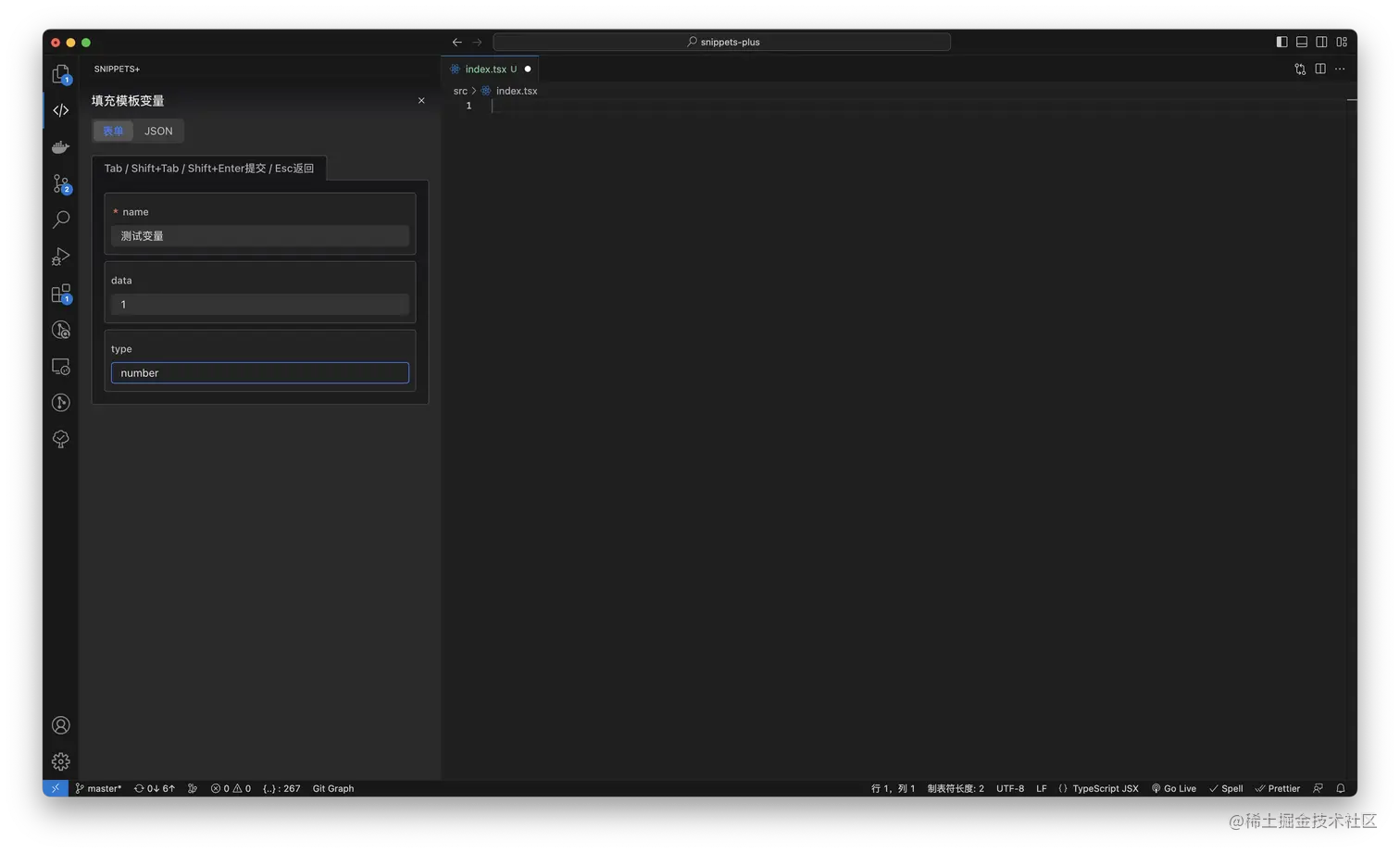Image resolution: width=1400 pixels, height=853 pixels.
Task: Click the keyboard shortcuts hint label
Action: [209, 169]
